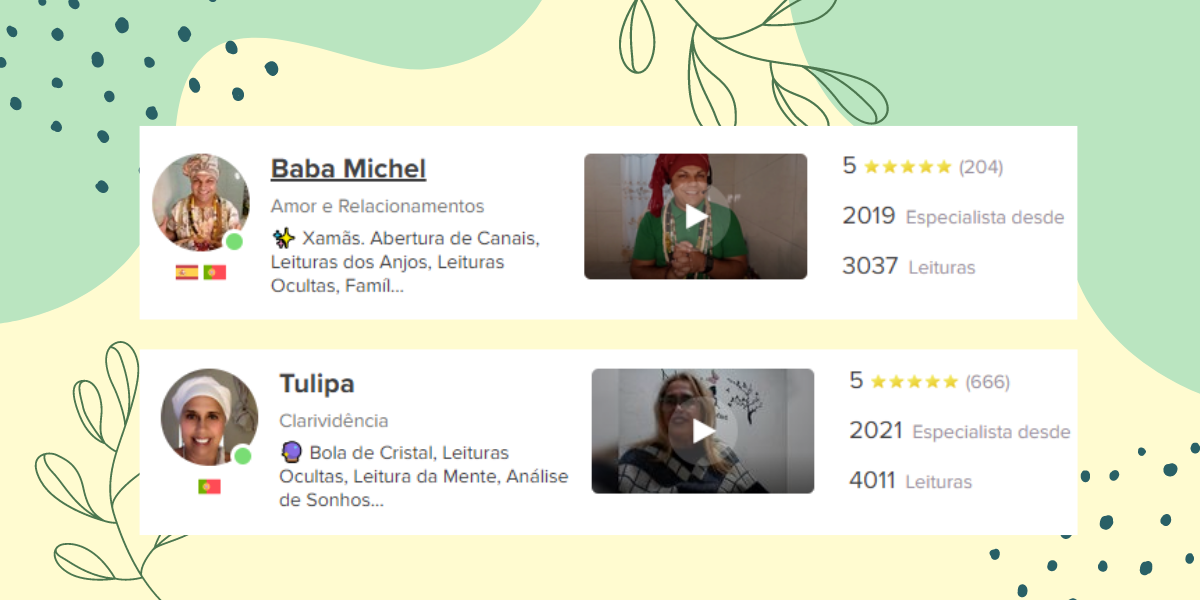Select Amor e Relacionamentos category text

click(x=377, y=206)
